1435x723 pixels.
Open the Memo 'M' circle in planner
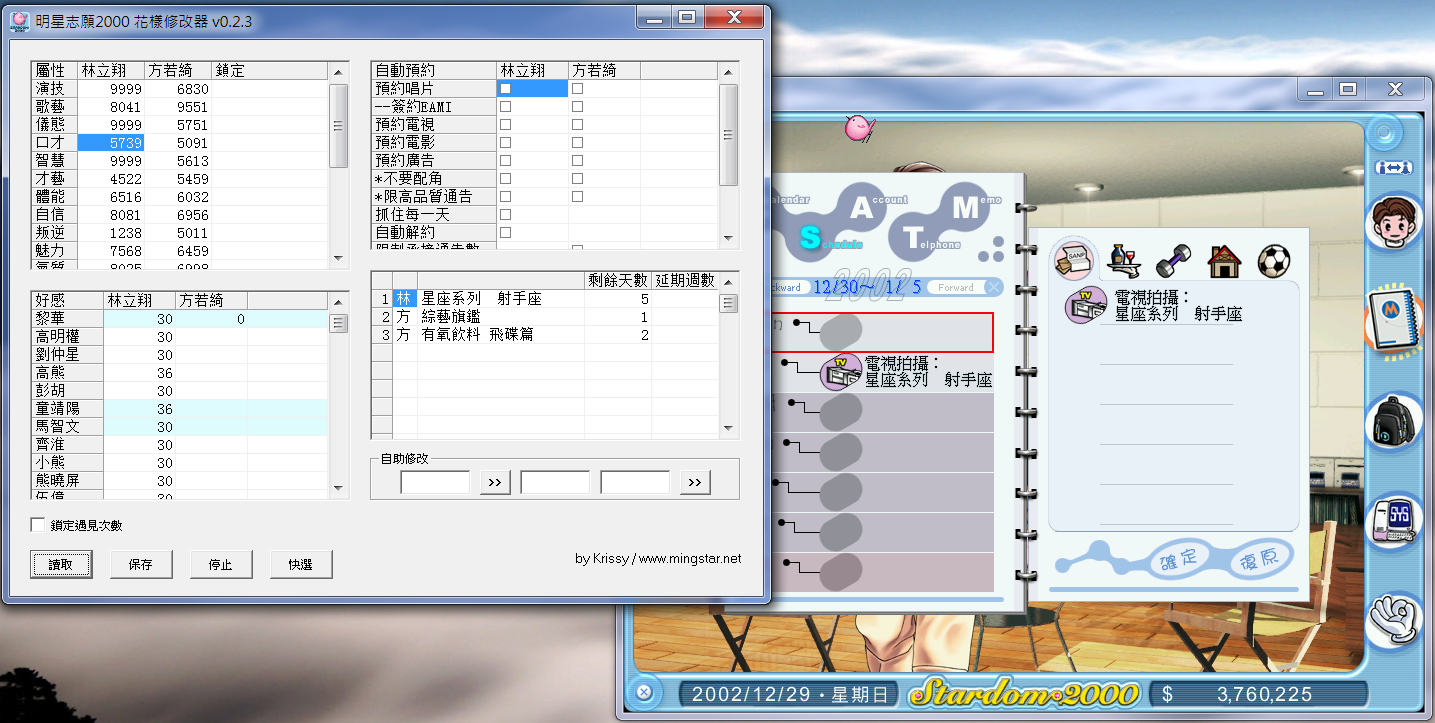pos(966,207)
